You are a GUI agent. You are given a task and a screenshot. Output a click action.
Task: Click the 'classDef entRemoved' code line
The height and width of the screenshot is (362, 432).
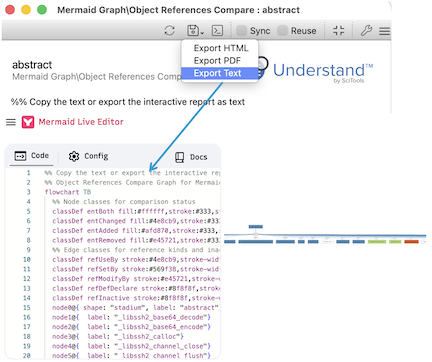coord(136,240)
